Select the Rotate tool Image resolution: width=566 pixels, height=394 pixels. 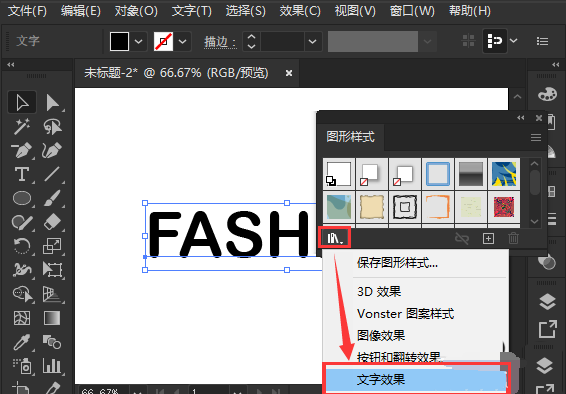click(22, 246)
